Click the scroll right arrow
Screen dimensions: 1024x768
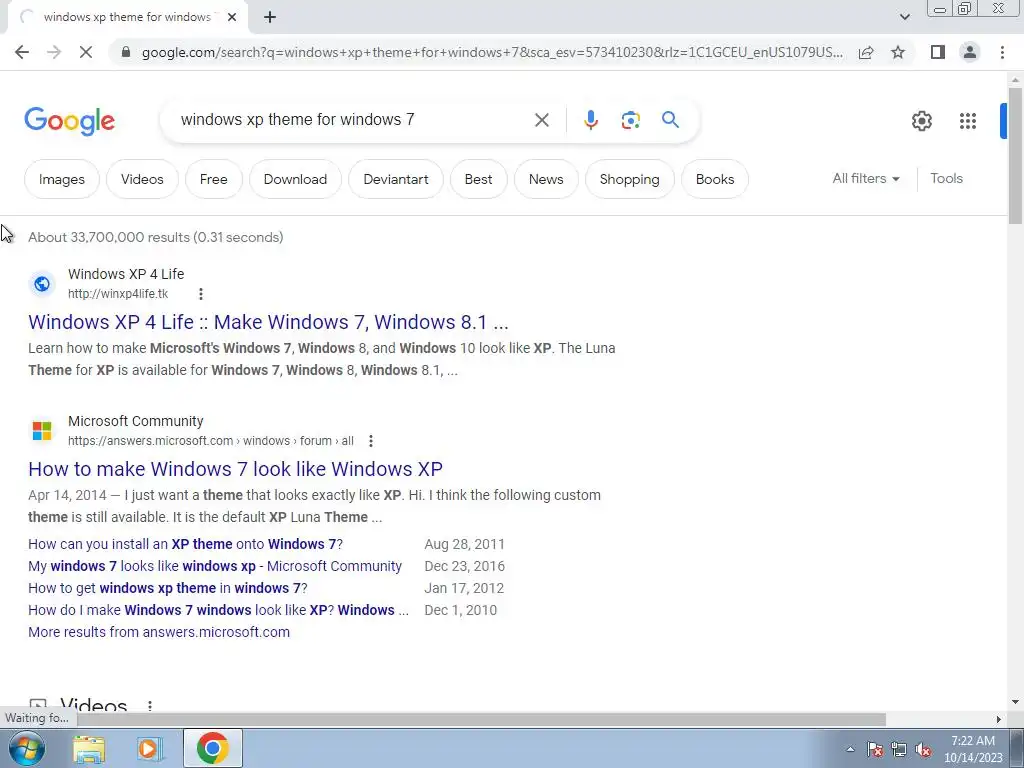coord(999,719)
